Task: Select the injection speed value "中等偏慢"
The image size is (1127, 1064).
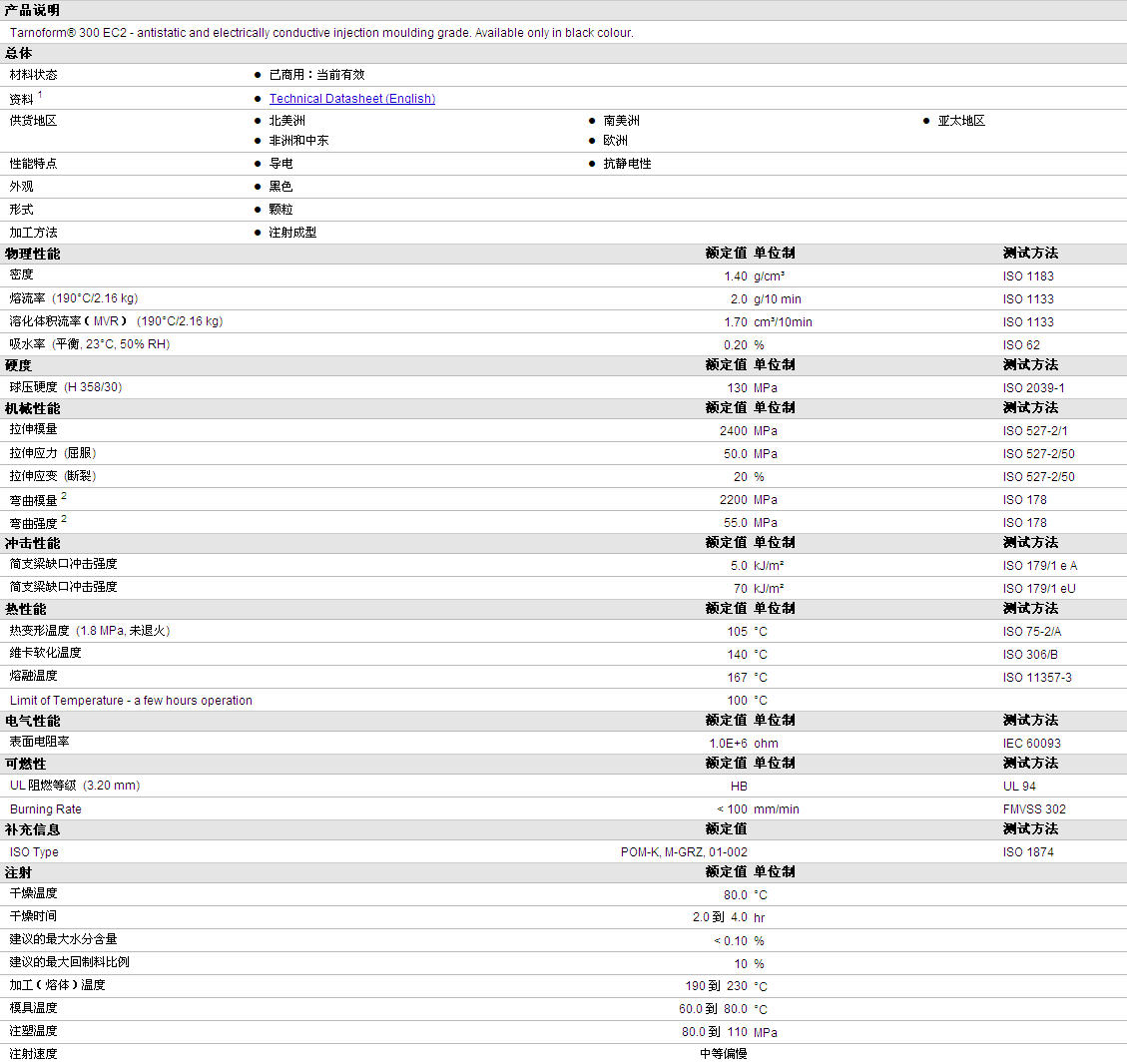Action: pos(724,1054)
